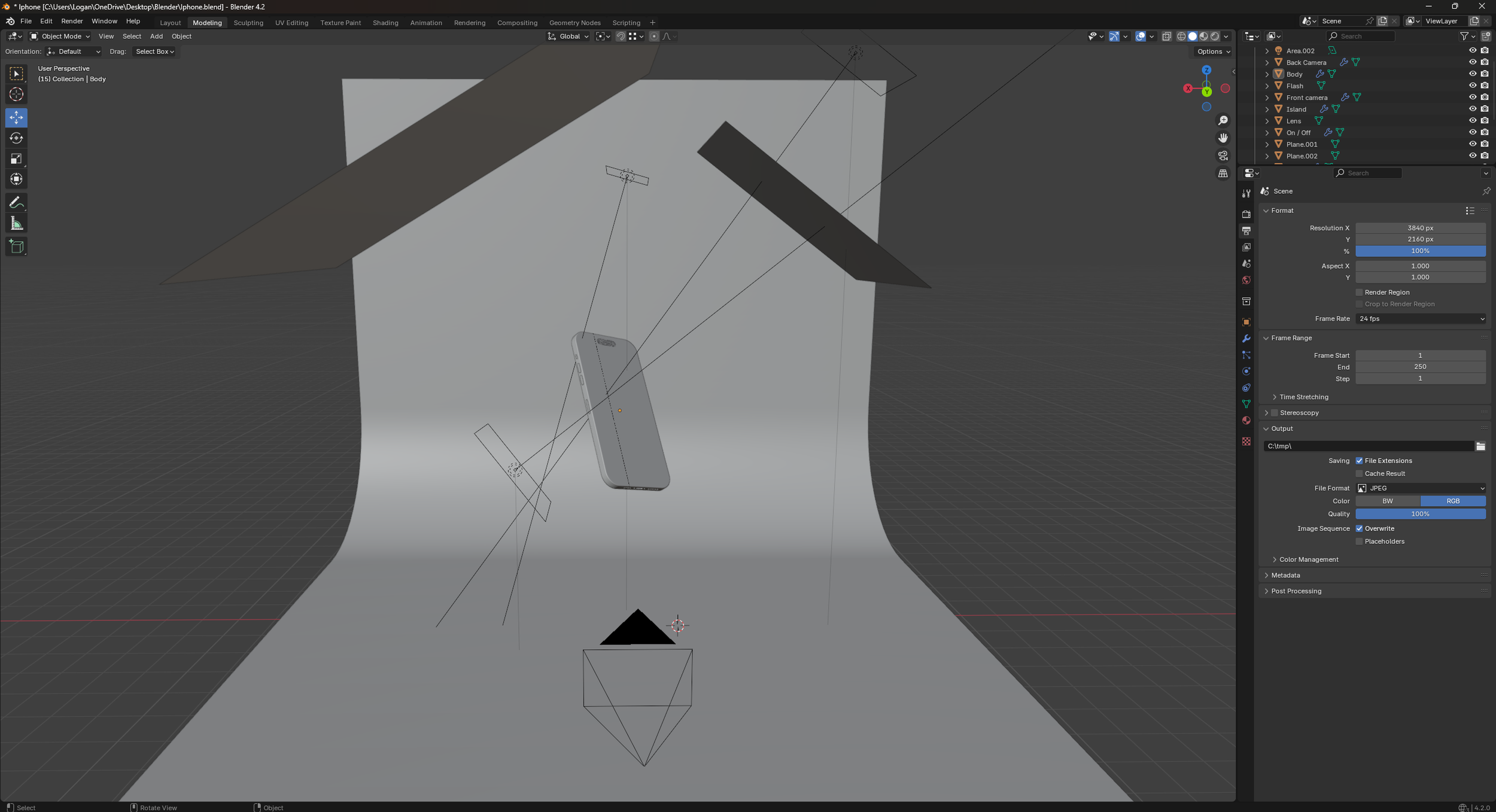Open the Render properties tab

1246,214
